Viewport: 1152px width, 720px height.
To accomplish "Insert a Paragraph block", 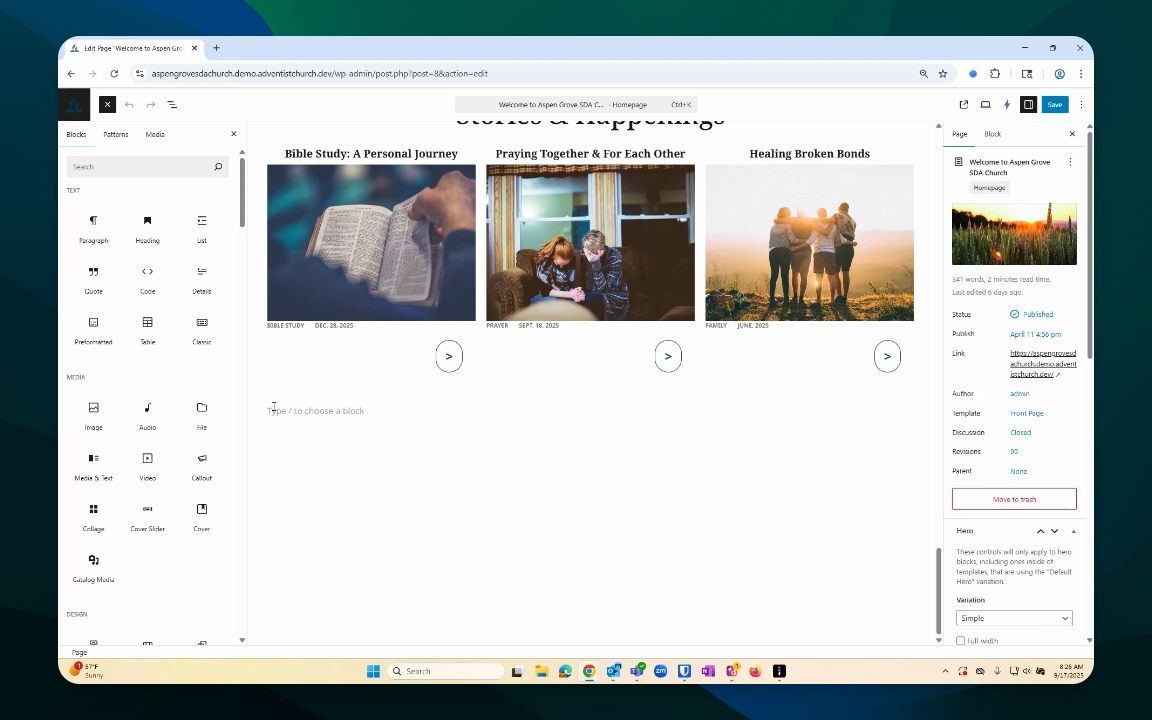I will [x=93, y=227].
